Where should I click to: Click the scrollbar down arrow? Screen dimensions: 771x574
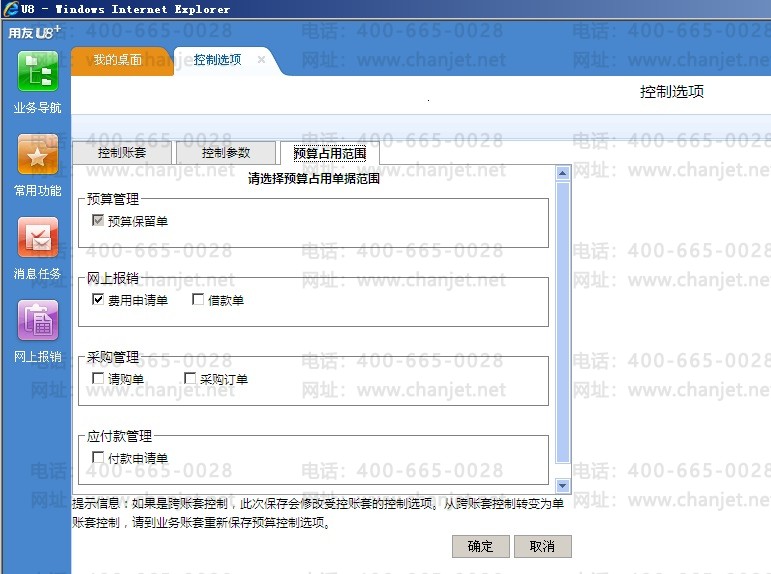pyautogui.click(x=563, y=486)
